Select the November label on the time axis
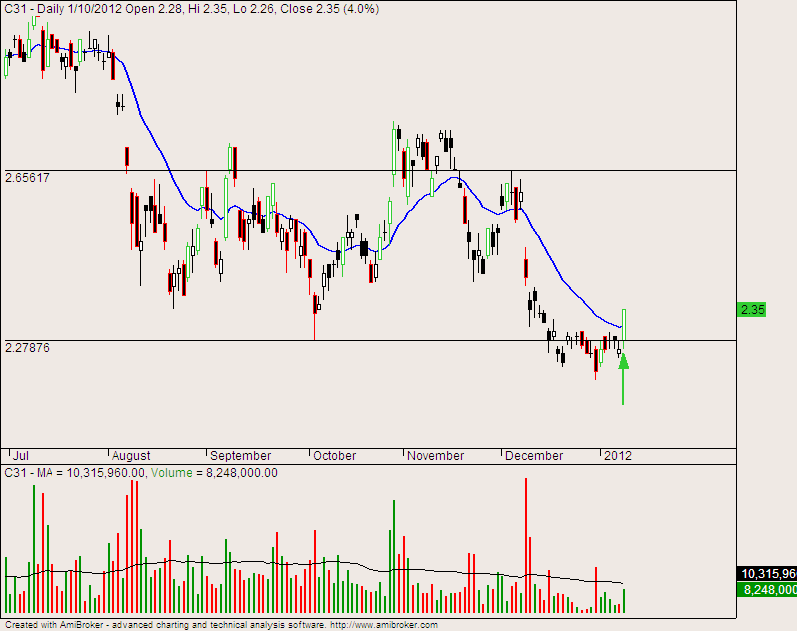Screen dimensions: 797x631 point(436,455)
